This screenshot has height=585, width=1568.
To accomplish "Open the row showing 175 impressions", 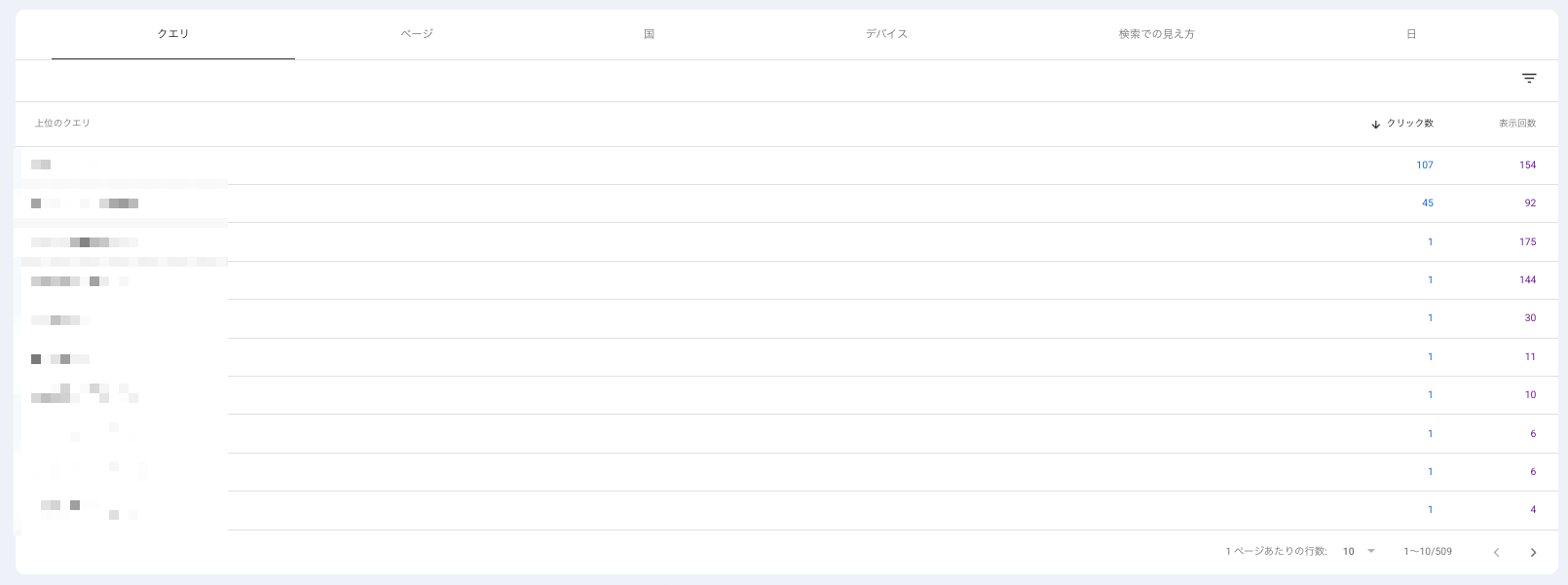I will (787, 242).
